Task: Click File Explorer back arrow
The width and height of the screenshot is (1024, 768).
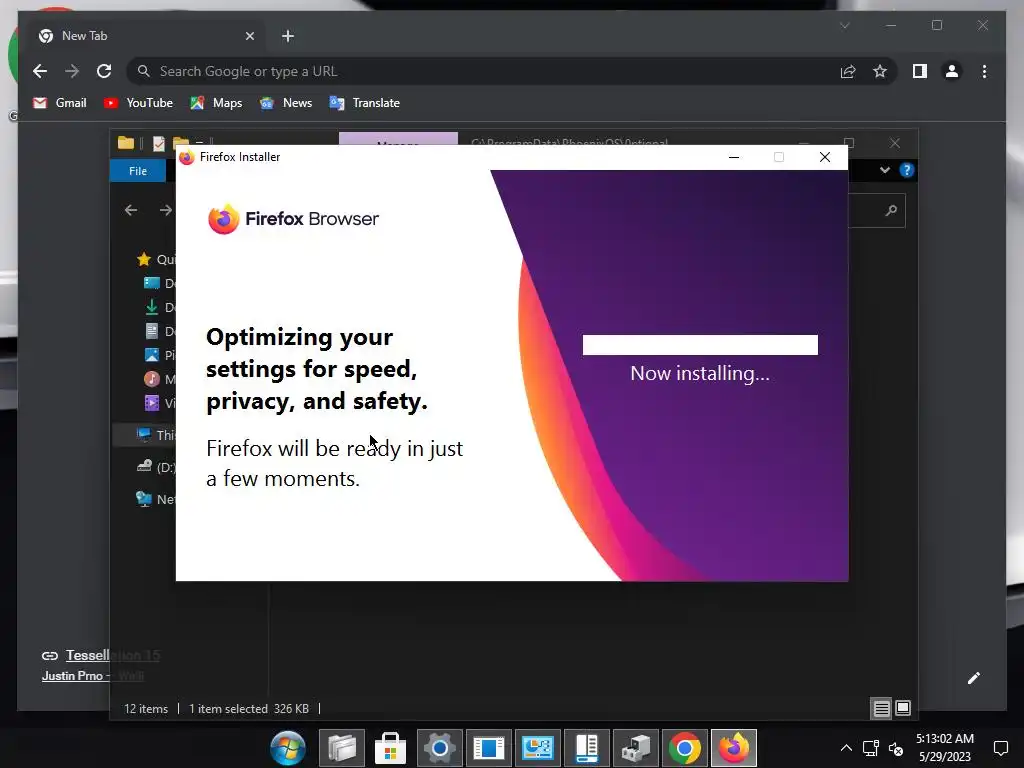Action: 131,210
